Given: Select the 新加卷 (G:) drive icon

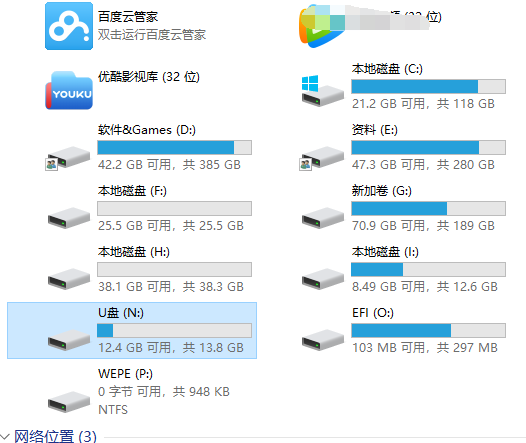Looking at the screenshot, I should (323, 218).
